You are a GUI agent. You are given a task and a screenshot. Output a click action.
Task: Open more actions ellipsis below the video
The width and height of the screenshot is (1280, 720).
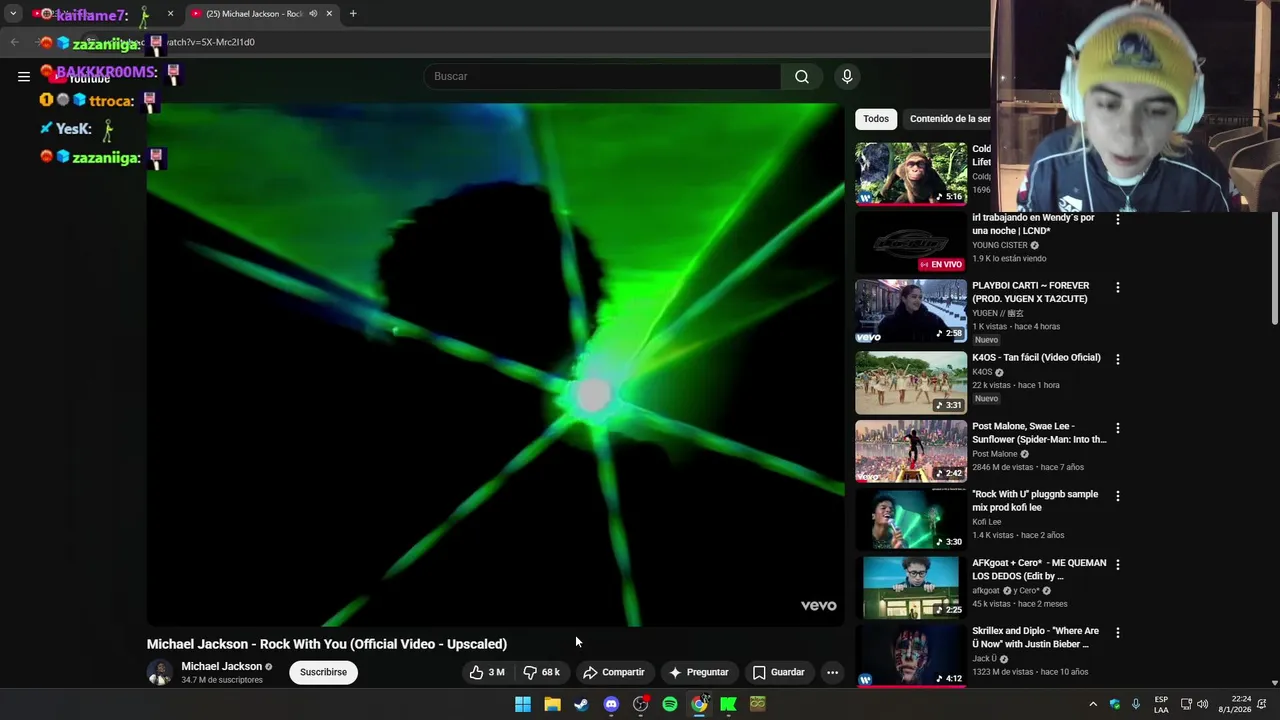(x=832, y=672)
